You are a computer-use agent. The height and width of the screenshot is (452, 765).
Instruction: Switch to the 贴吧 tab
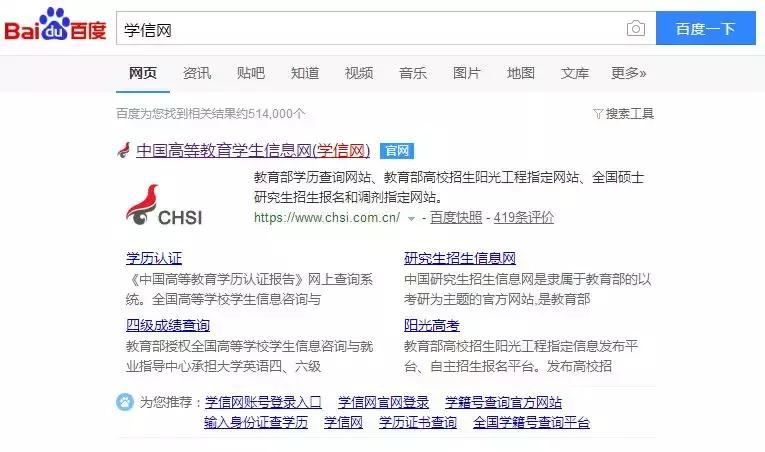(251, 73)
